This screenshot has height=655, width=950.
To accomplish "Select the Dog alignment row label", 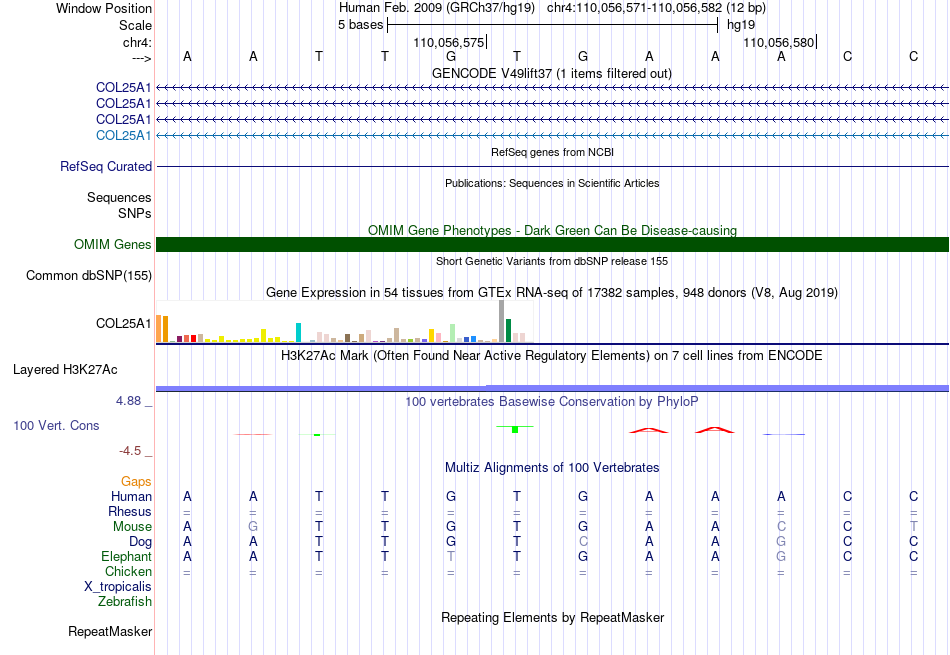I will 140,541.
